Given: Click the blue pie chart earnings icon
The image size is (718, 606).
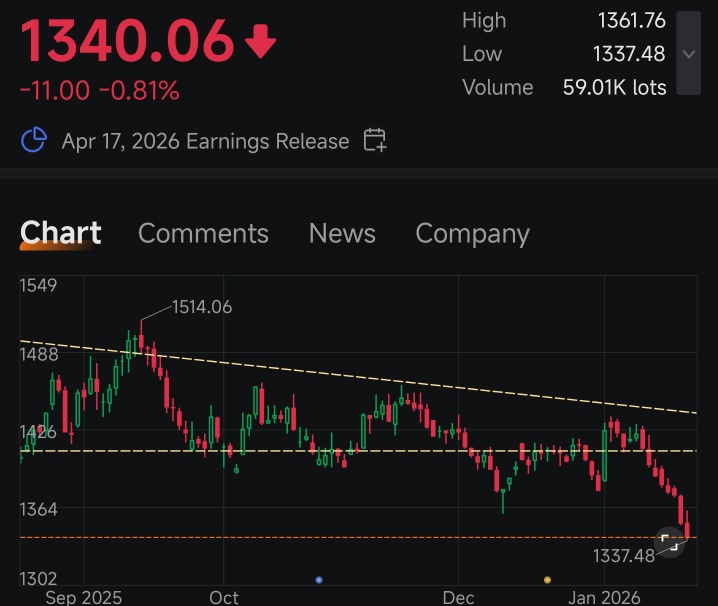Looking at the screenshot, I should [x=34, y=140].
